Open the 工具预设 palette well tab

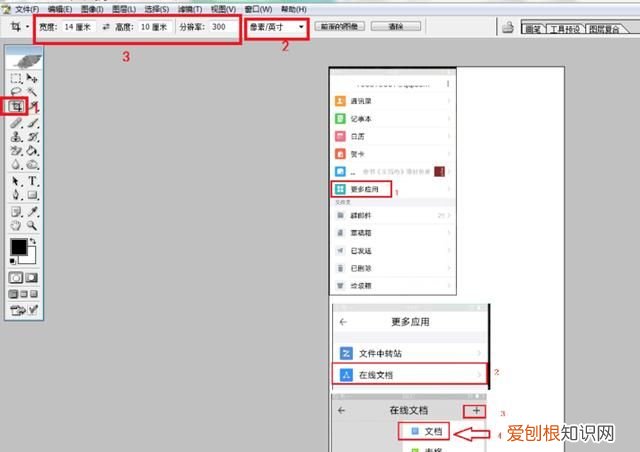(x=565, y=29)
